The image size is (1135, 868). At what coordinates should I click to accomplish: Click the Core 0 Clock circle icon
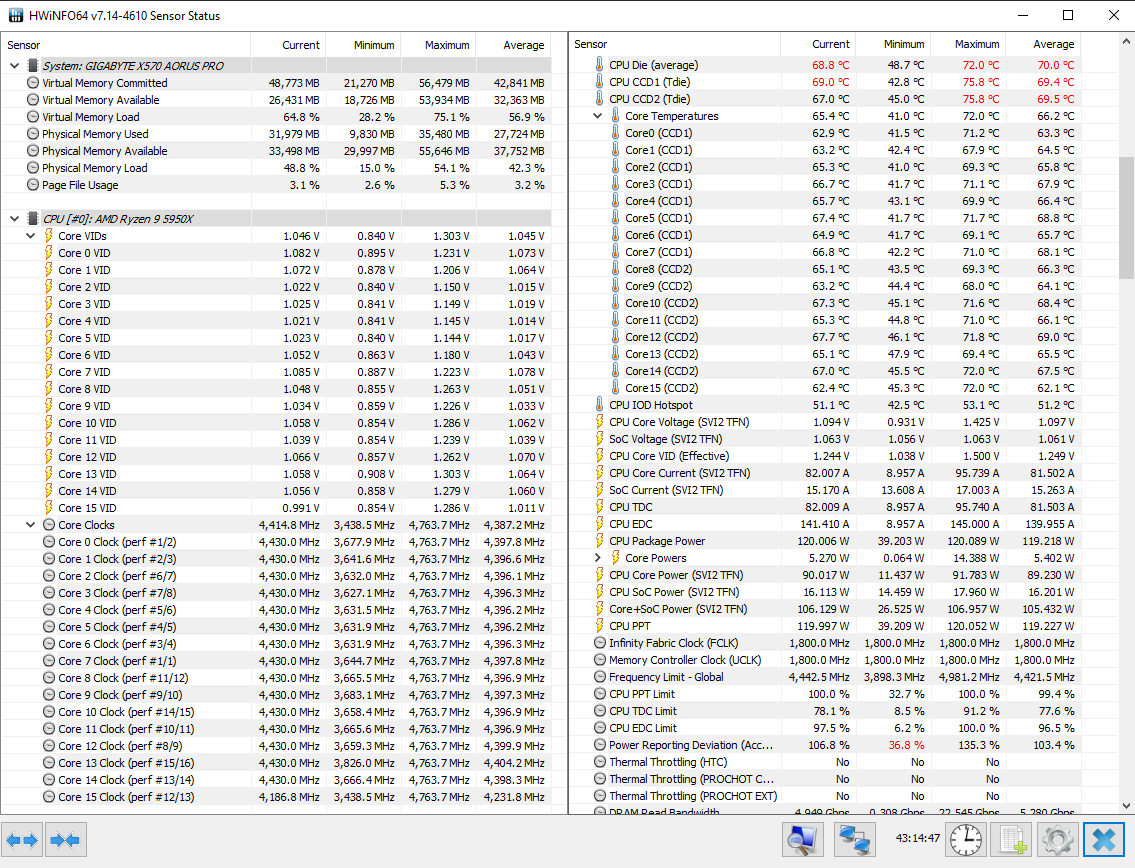tap(48, 542)
